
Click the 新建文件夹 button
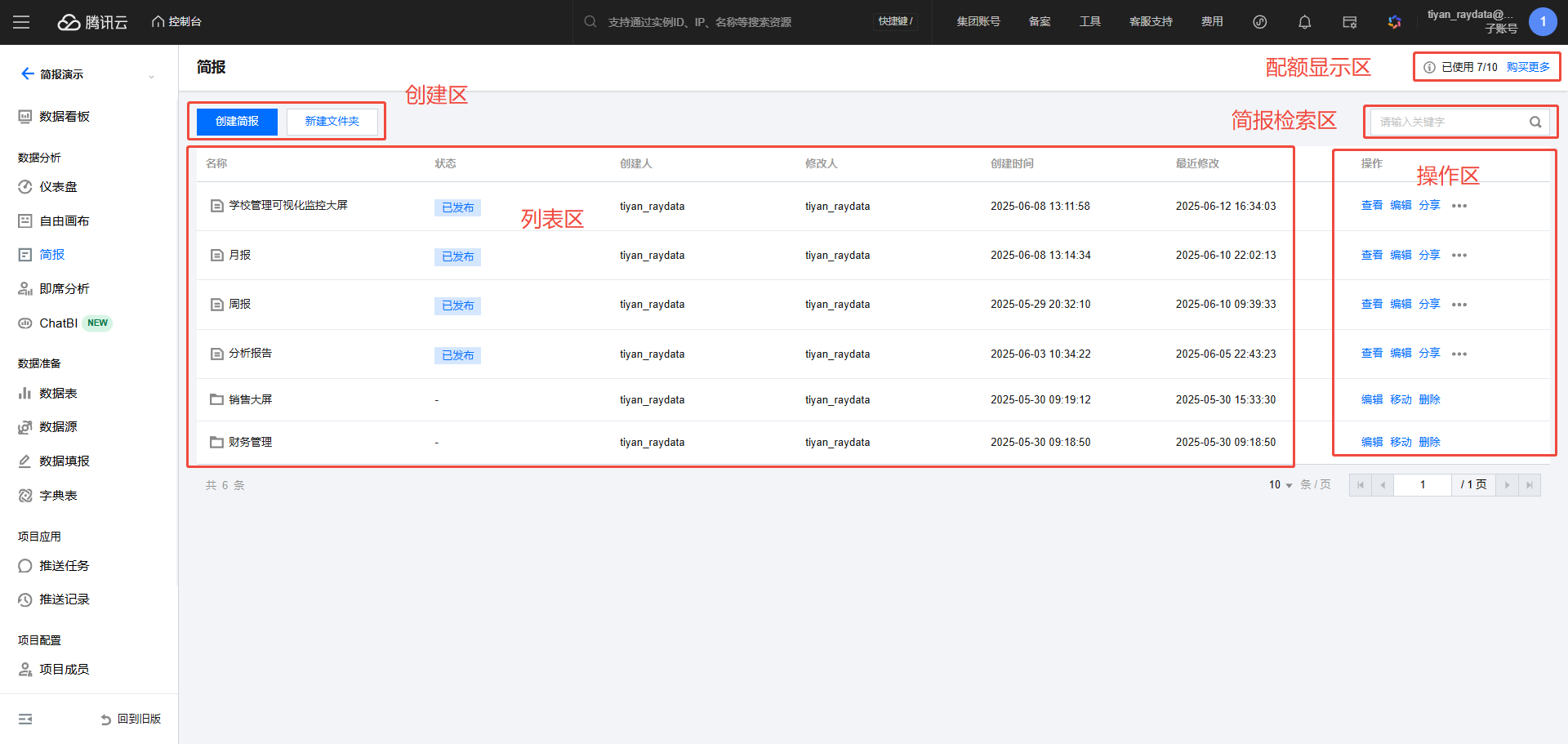pos(332,122)
